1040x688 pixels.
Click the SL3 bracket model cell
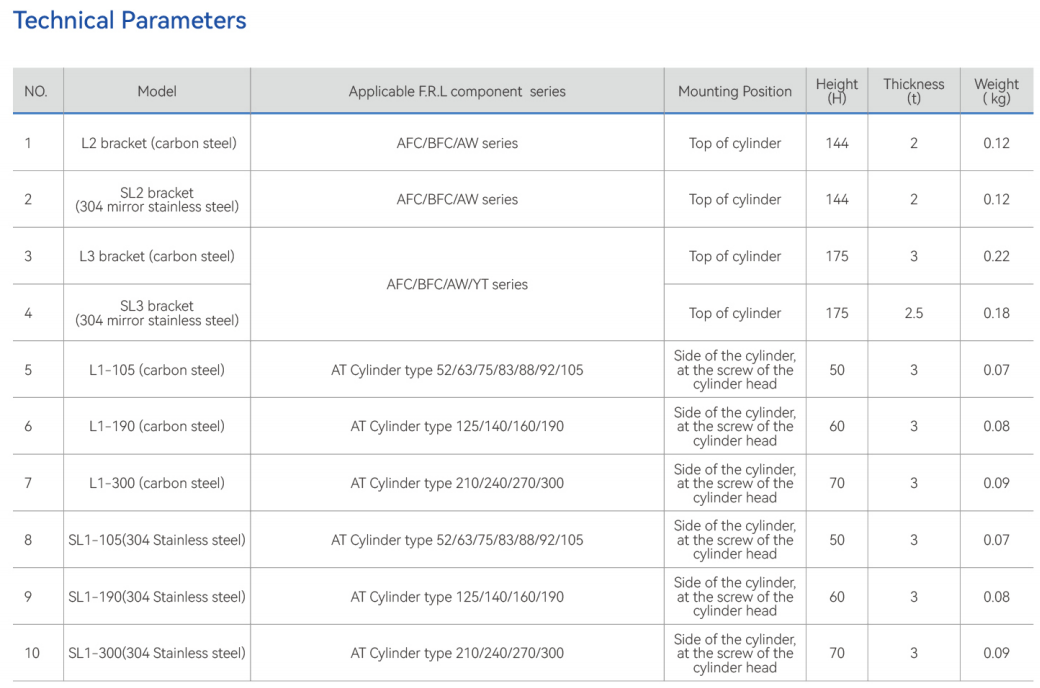point(157,313)
